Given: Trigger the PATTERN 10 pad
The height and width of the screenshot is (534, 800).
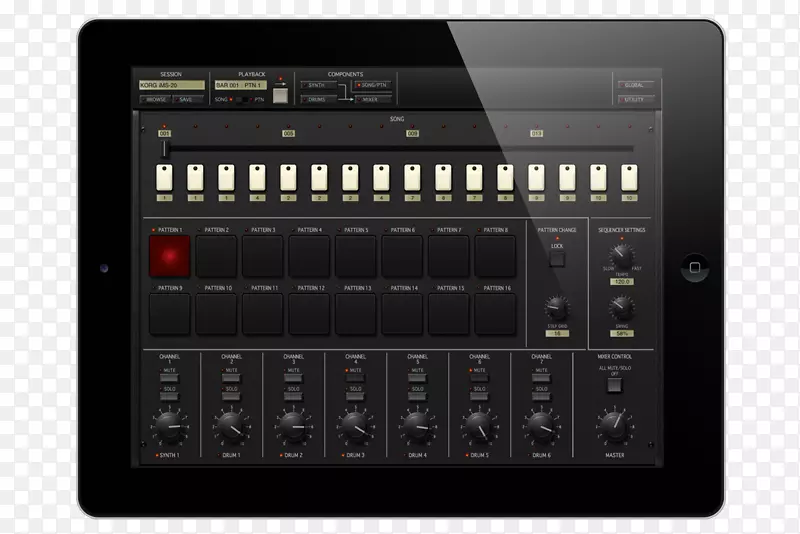Looking at the screenshot, I should coord(216,314).
